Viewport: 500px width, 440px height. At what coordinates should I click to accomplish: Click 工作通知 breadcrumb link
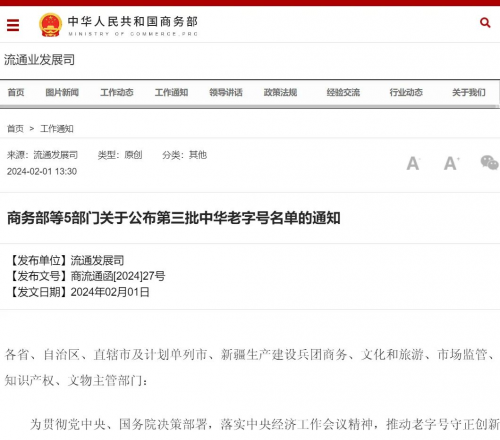pyautogui.click(x=57, y=129)
